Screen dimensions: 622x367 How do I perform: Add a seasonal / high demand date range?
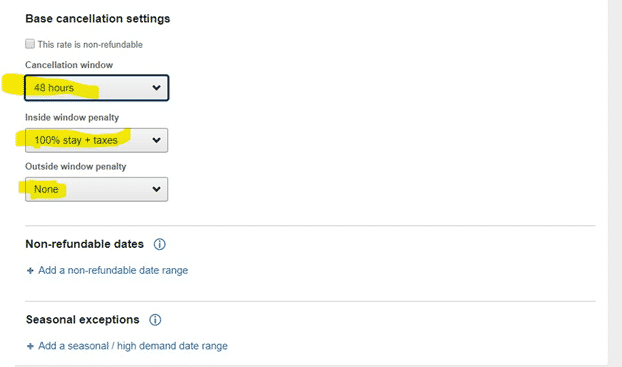point(132,346)
